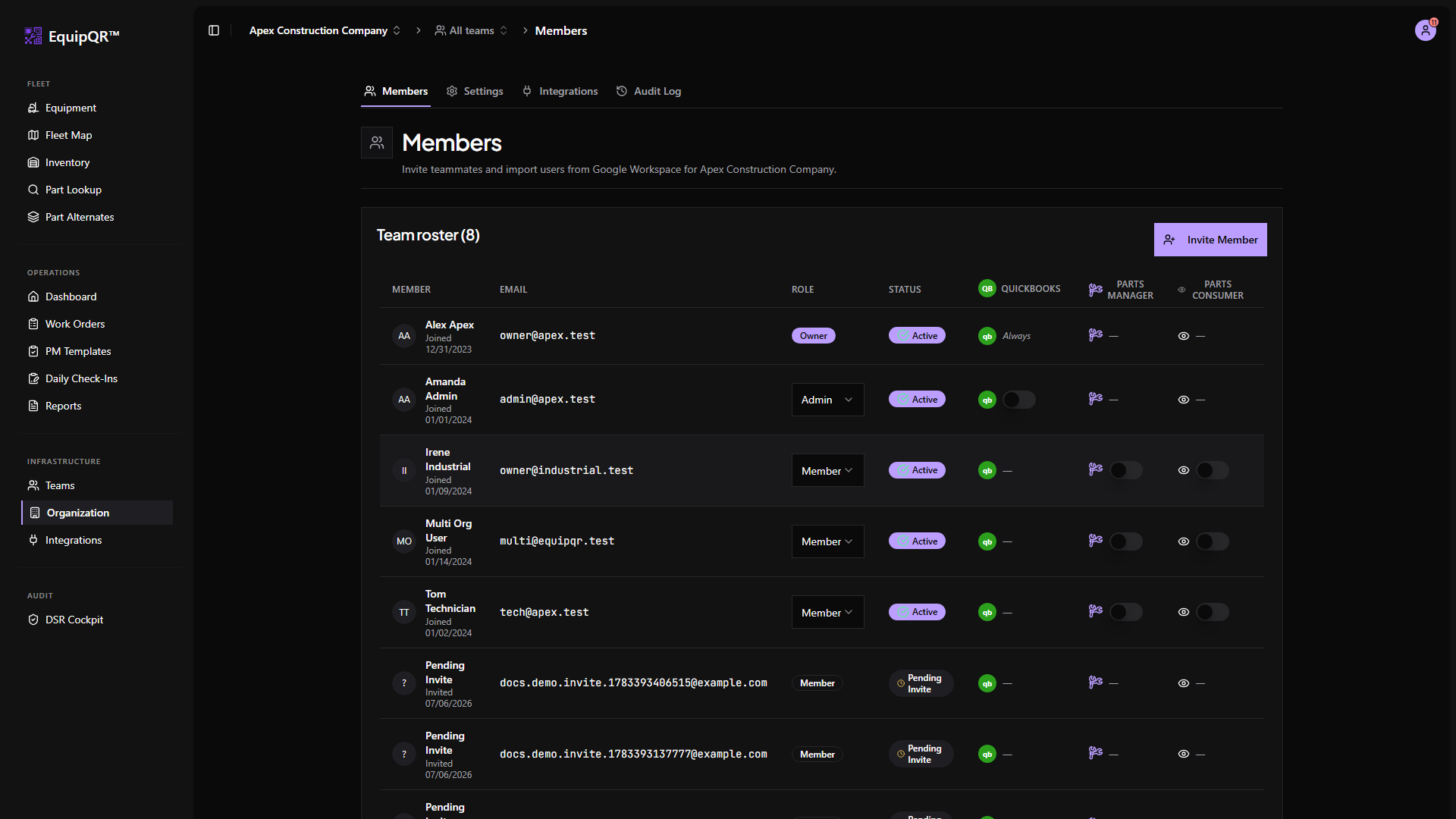Click the Work Orders clipboard icon
Image resolution: width=1456 pixels, height=819 pixels.
33,324
